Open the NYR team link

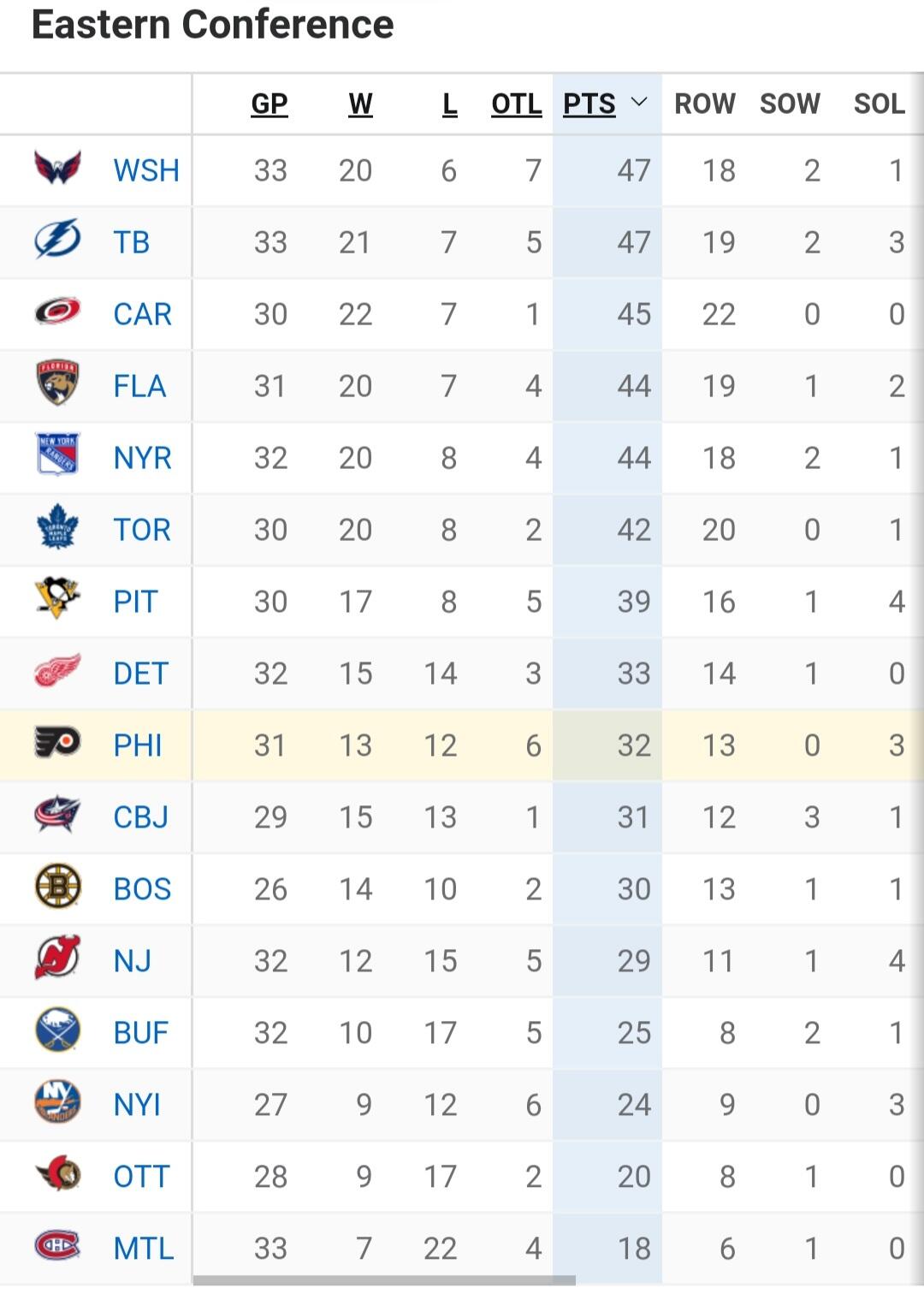pos(142,458)
